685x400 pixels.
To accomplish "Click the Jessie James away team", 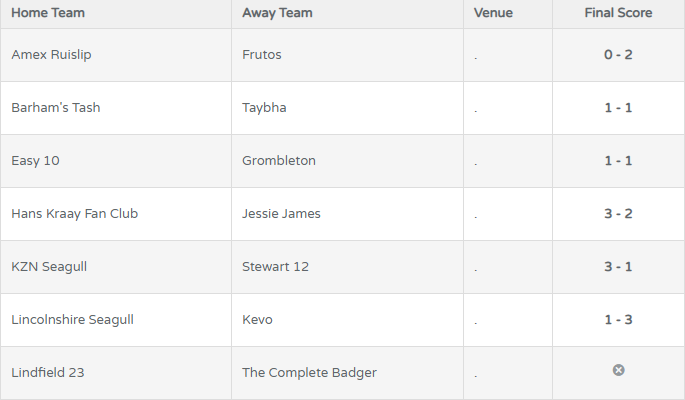I will tap(281, 214).
